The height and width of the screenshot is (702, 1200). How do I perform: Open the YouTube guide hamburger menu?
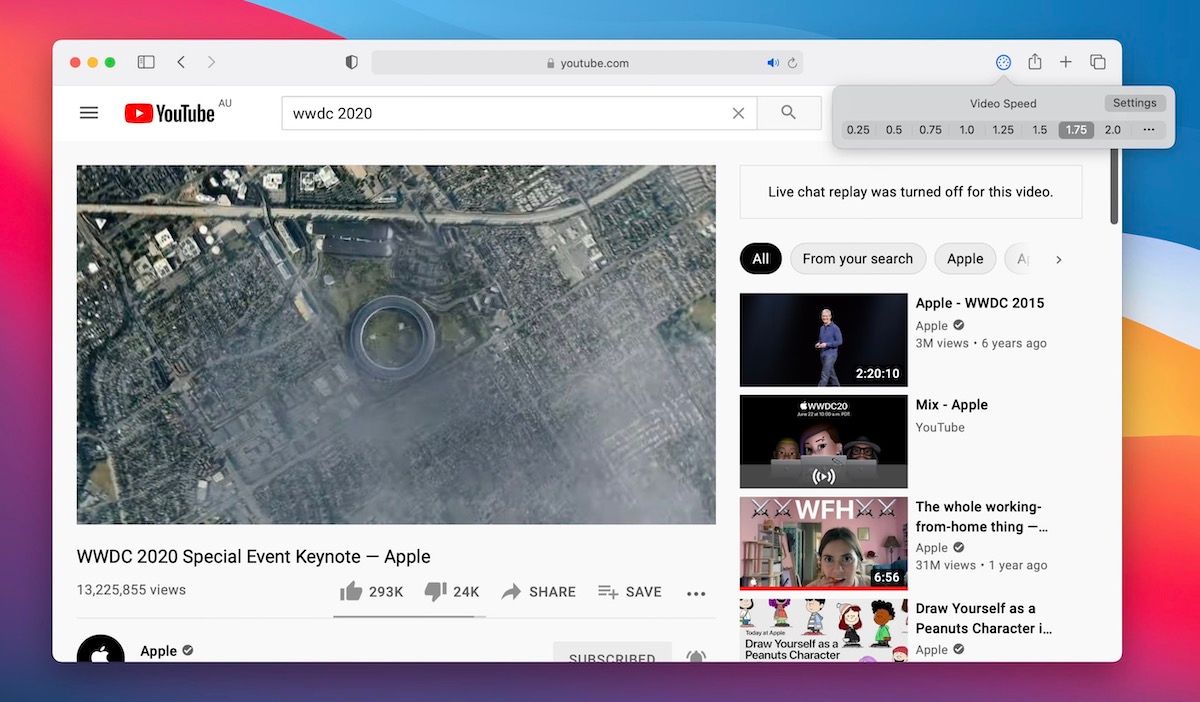89,112
